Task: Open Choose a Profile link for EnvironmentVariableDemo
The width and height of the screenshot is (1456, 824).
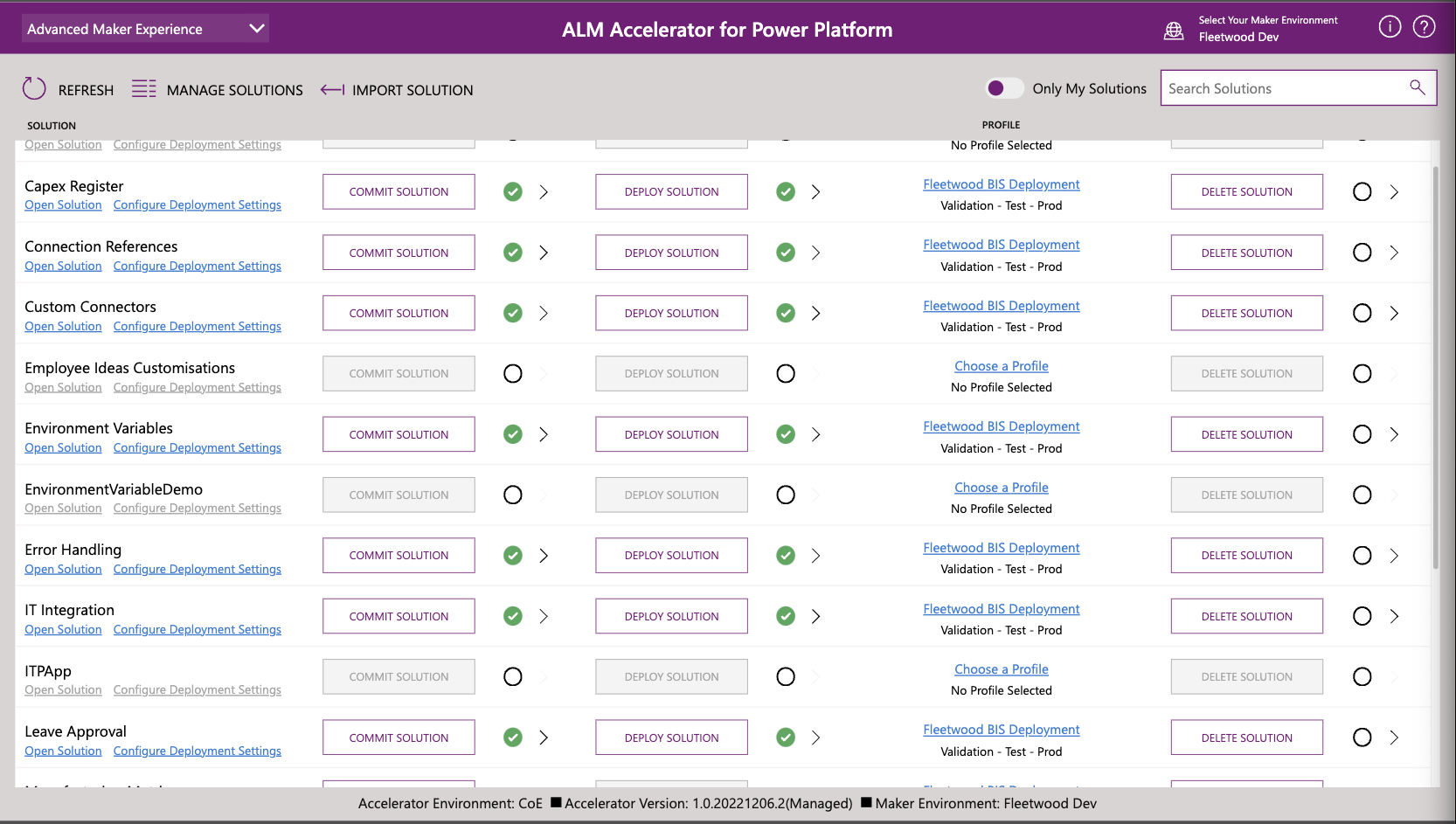Action: click(1002, 487)
